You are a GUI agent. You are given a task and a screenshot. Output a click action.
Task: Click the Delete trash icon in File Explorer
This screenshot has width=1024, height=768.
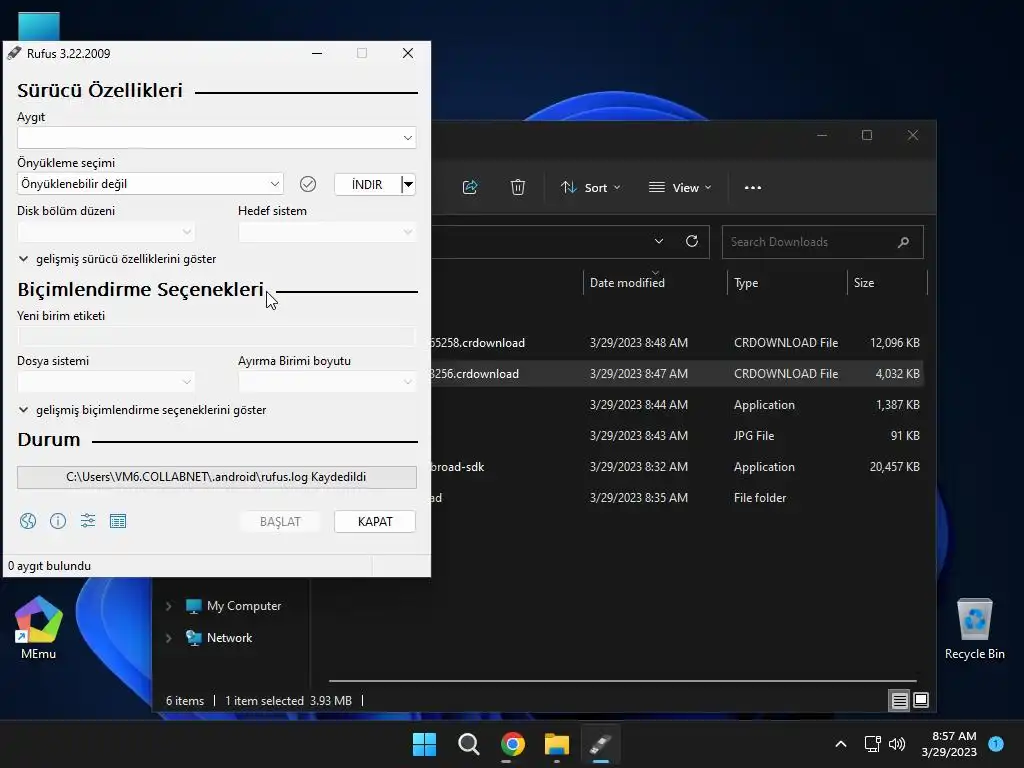tap(518, 187)
